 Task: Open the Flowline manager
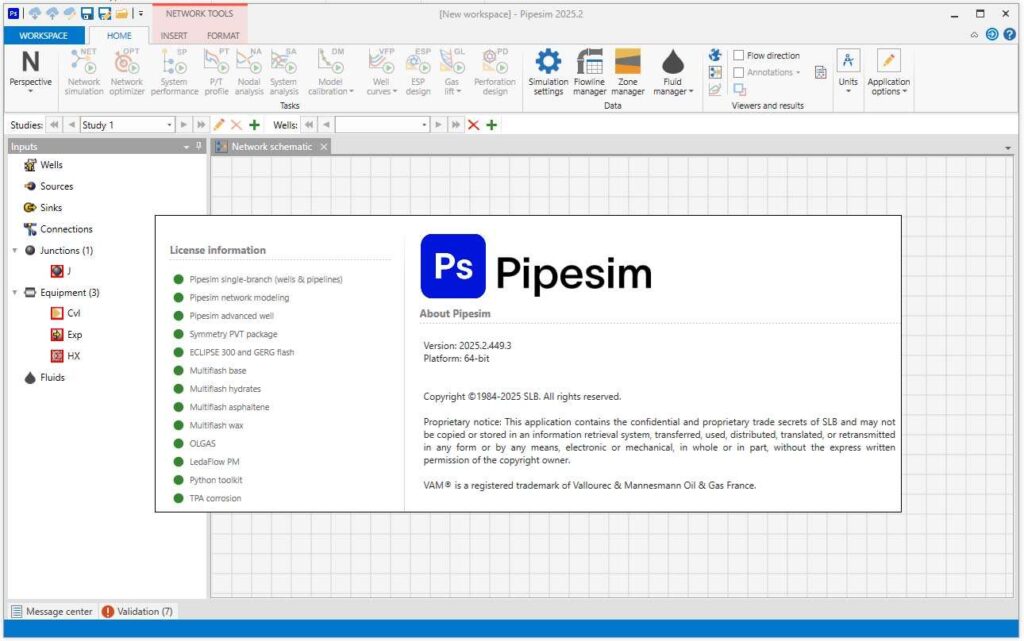[590, 72]
